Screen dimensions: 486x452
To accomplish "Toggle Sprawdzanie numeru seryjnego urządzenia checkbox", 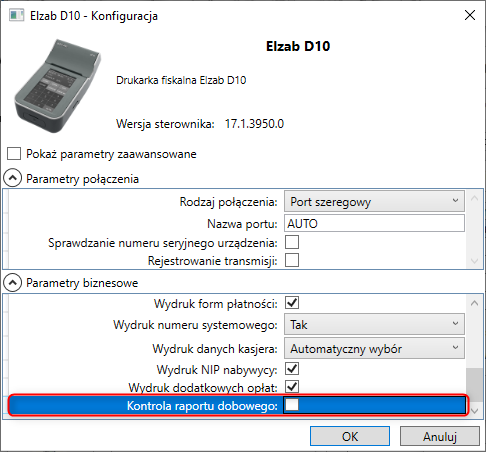I will (292, 242).
